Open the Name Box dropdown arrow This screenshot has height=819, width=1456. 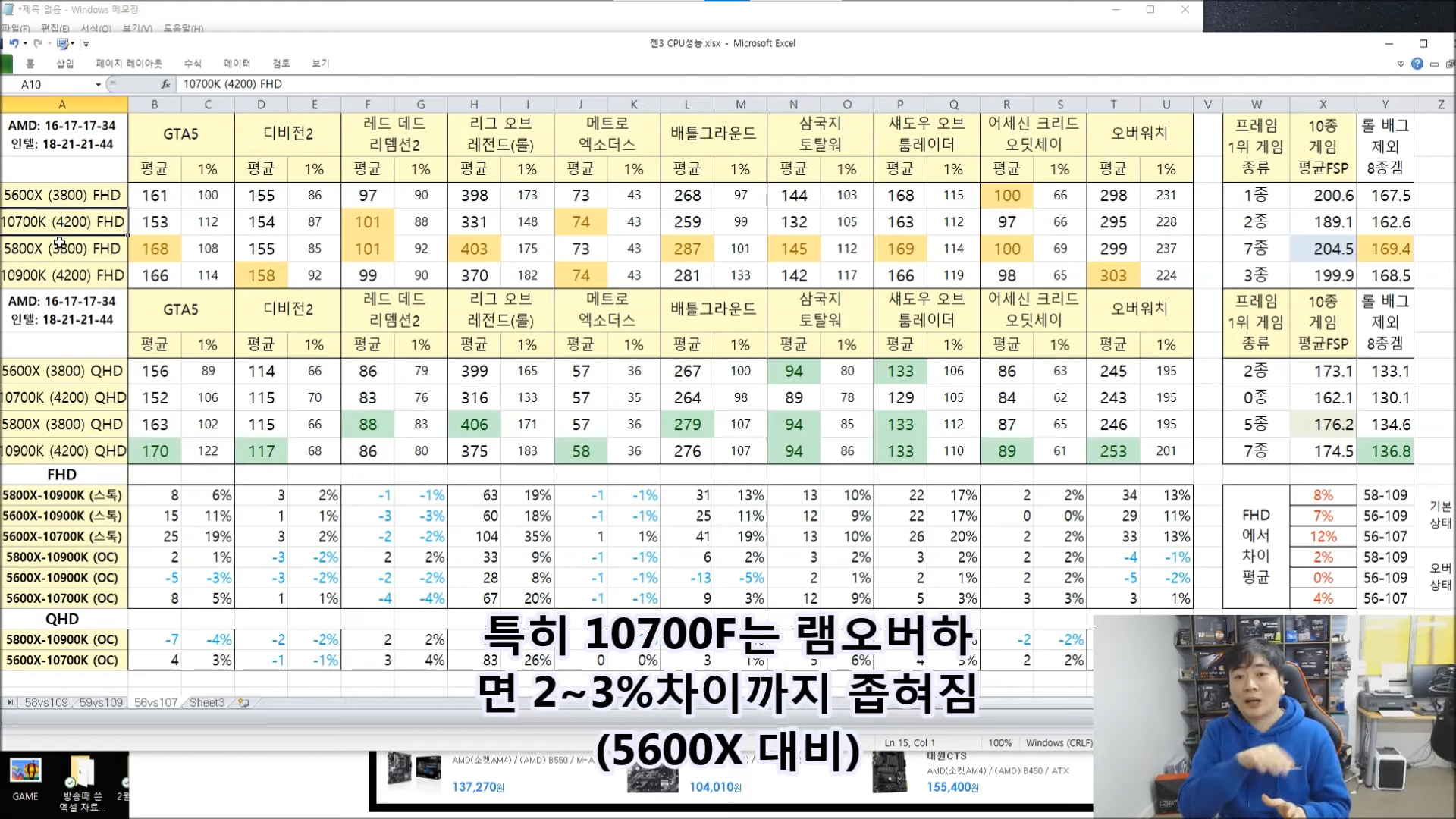pyautogui.click(x=98, y=84)
